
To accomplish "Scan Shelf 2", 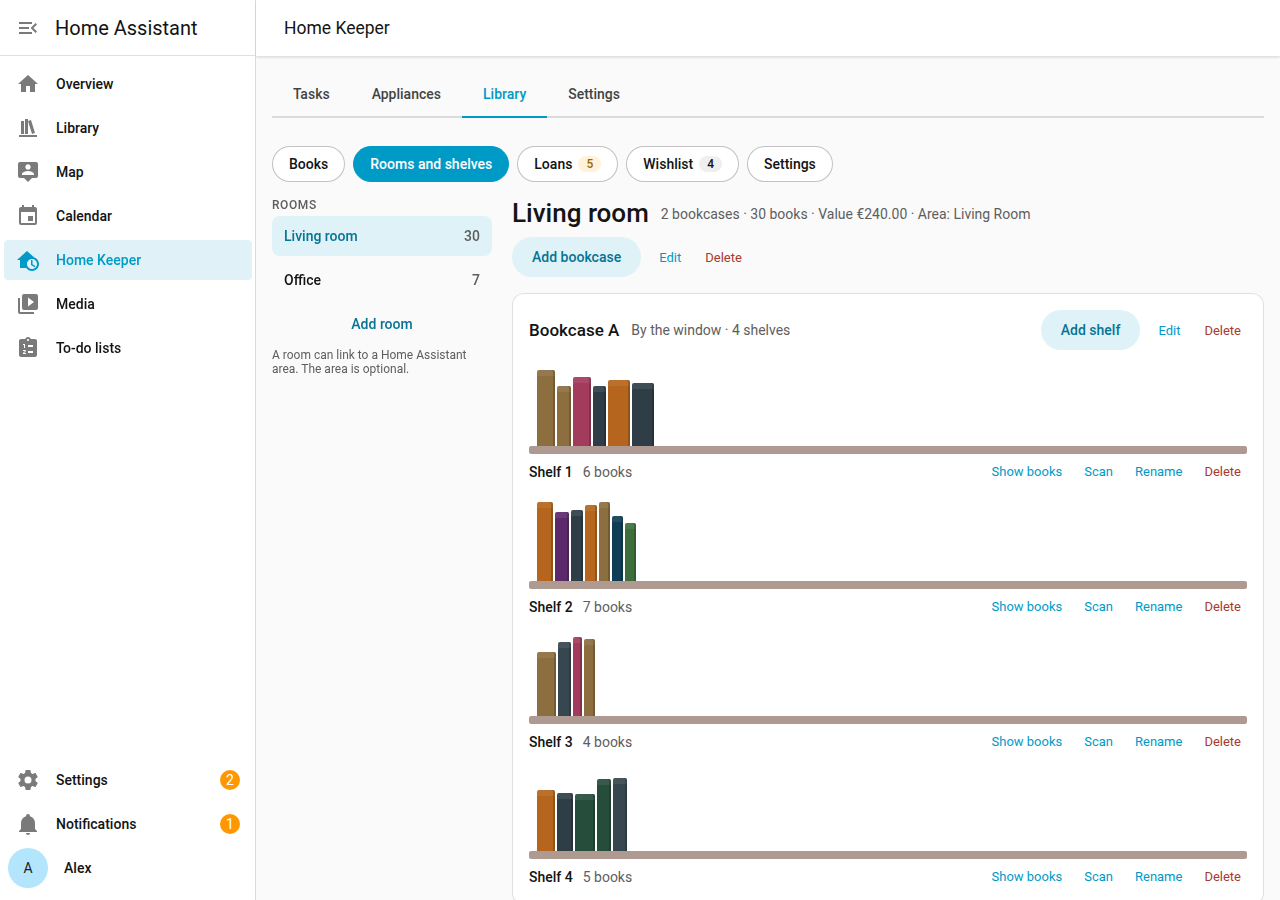I will [x=1098, y=607].
